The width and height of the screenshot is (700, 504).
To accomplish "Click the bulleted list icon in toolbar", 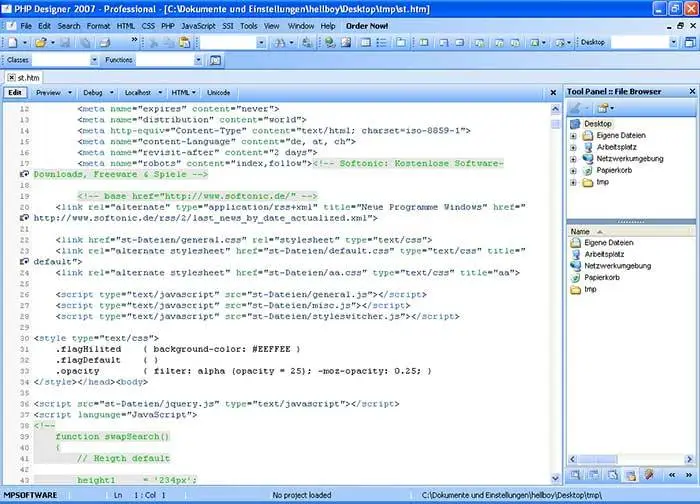I will coord(381,43).
